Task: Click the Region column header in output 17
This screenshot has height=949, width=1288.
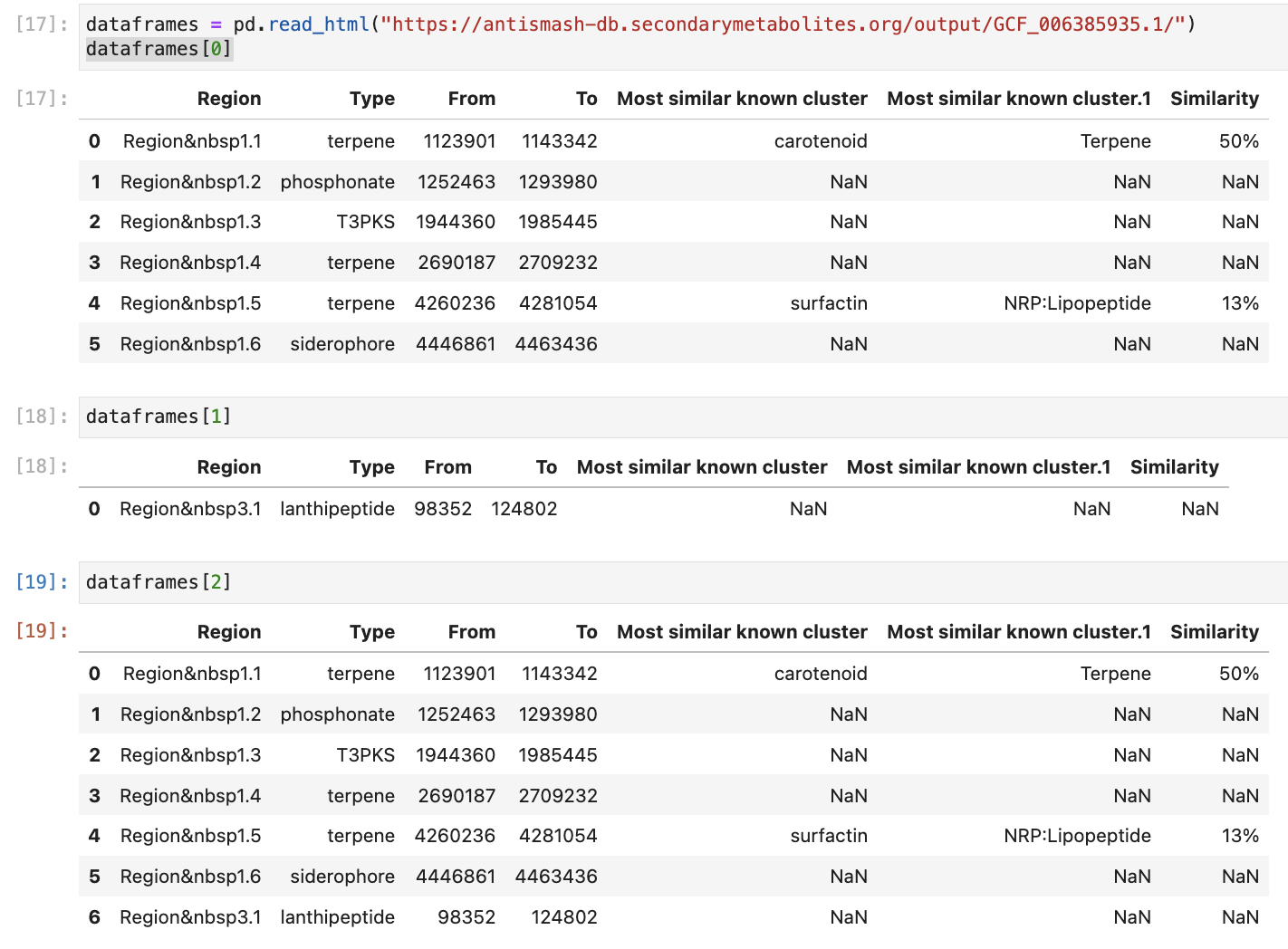Action: coord(229,99)
